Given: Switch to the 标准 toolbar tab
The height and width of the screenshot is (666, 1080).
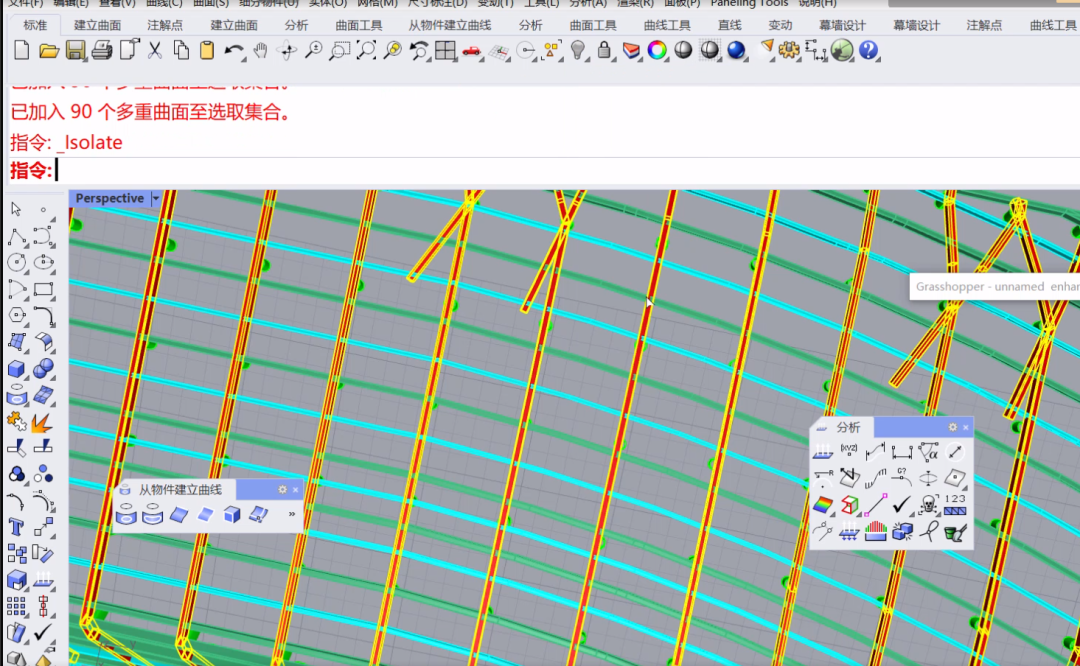Looking at the screenshot, I should [x=35, y=25].
